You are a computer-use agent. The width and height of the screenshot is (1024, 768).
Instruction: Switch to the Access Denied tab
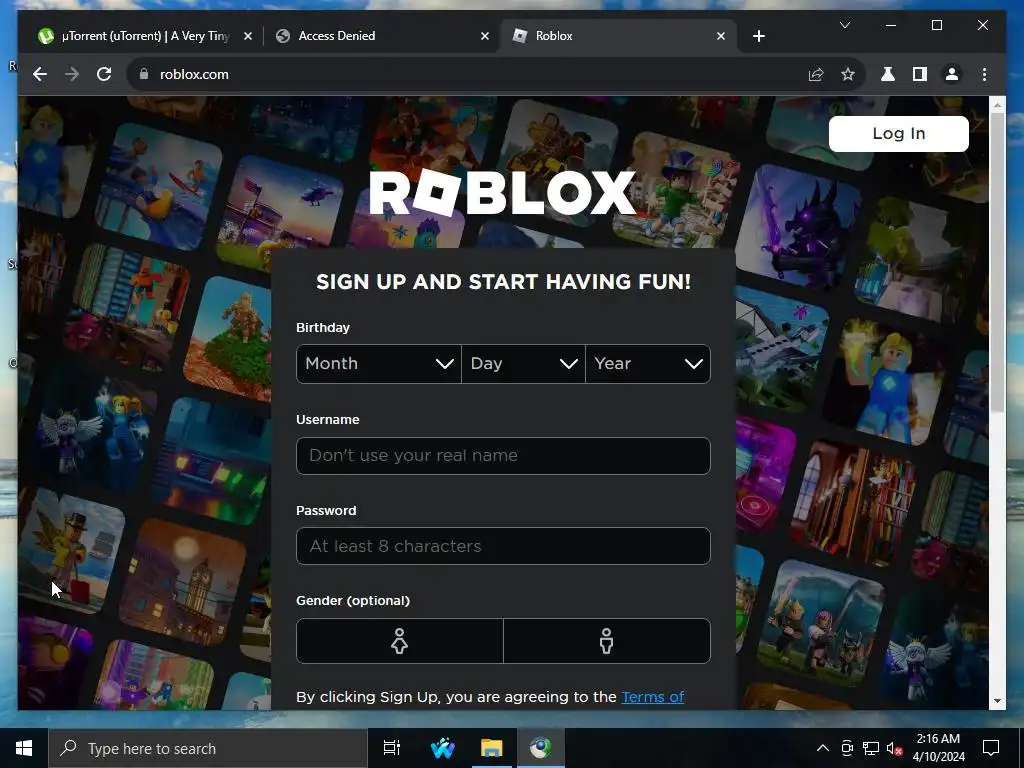pos(382,36)
